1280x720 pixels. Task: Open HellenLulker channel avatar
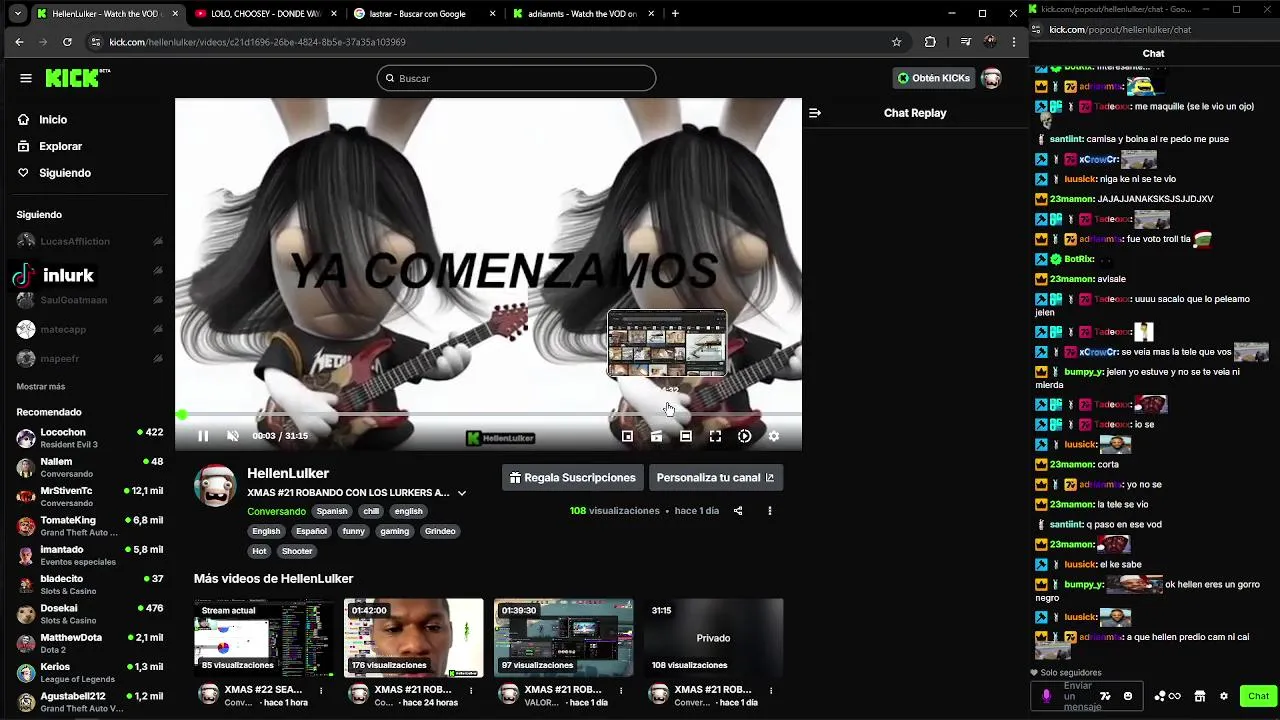[x=215, y=486]
